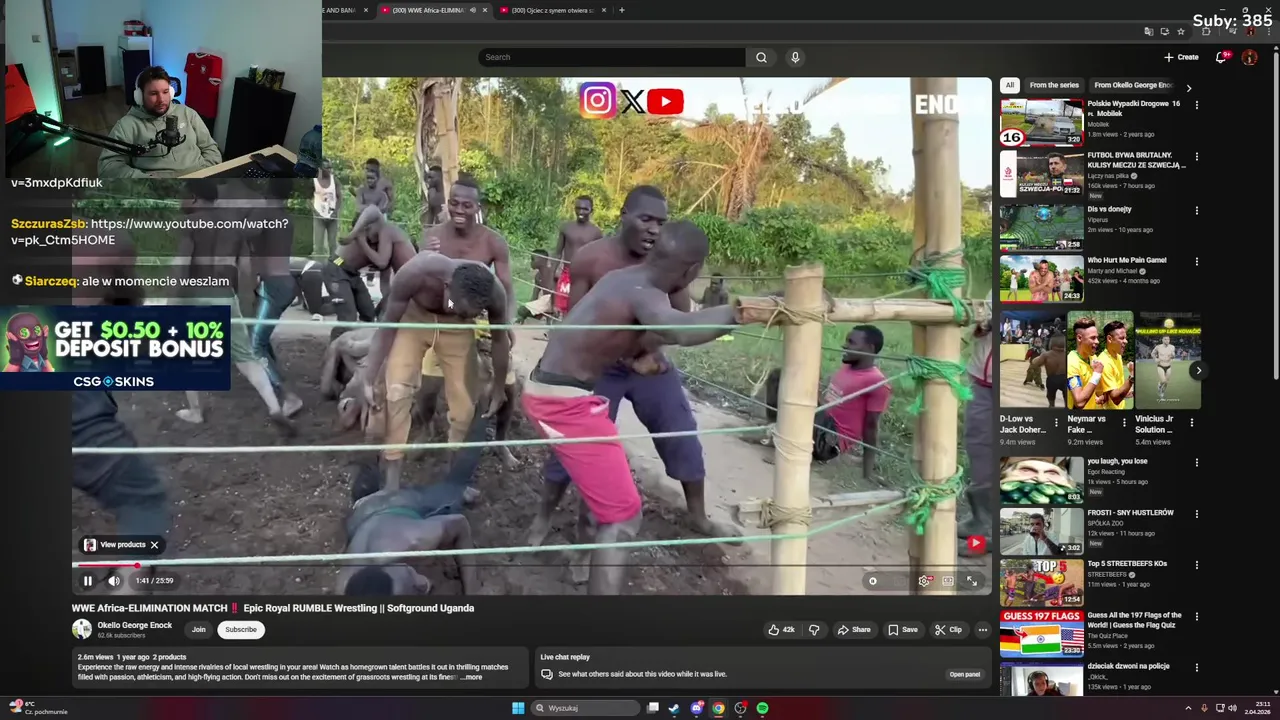Click the YouTube search field

tap(612, 57)
